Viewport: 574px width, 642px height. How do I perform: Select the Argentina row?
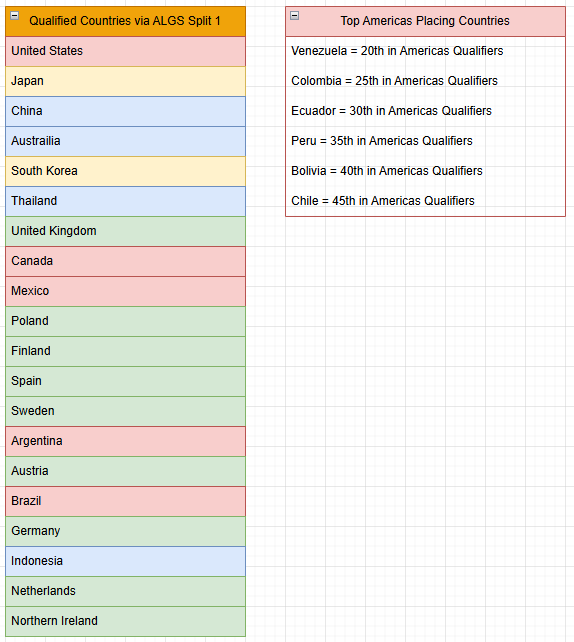click(x=125, y=441)
